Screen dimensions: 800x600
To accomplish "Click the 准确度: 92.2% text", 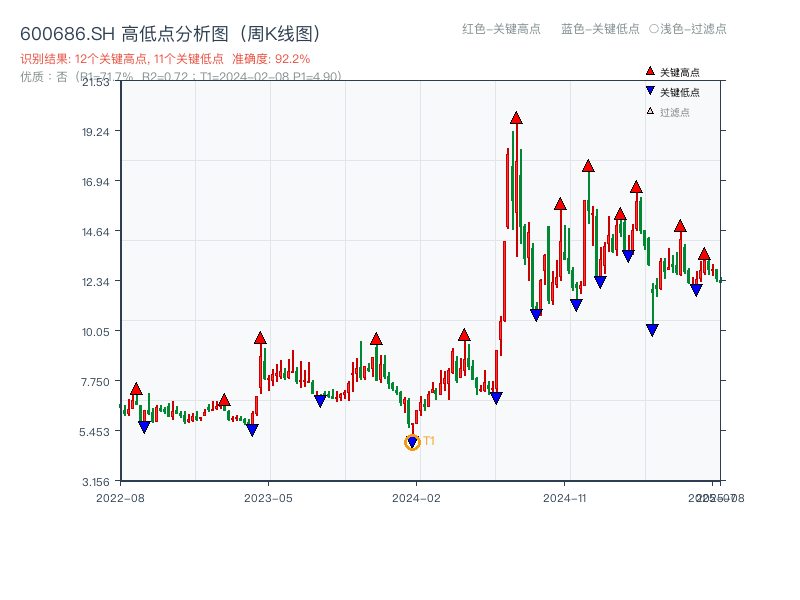I will point(271,59).
